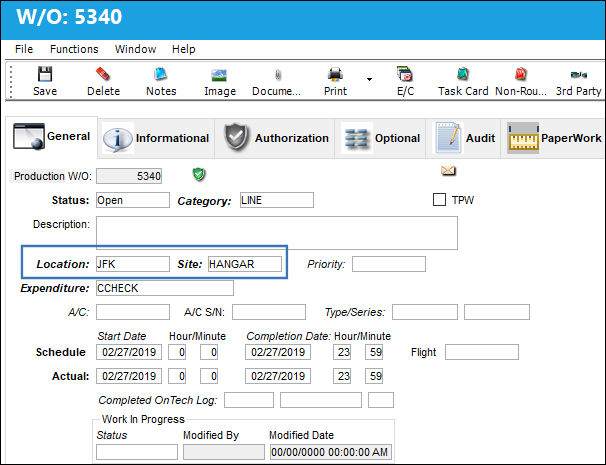Open the Help menu
The height and width of the screenshot is (465, 606).
(184, 49)
